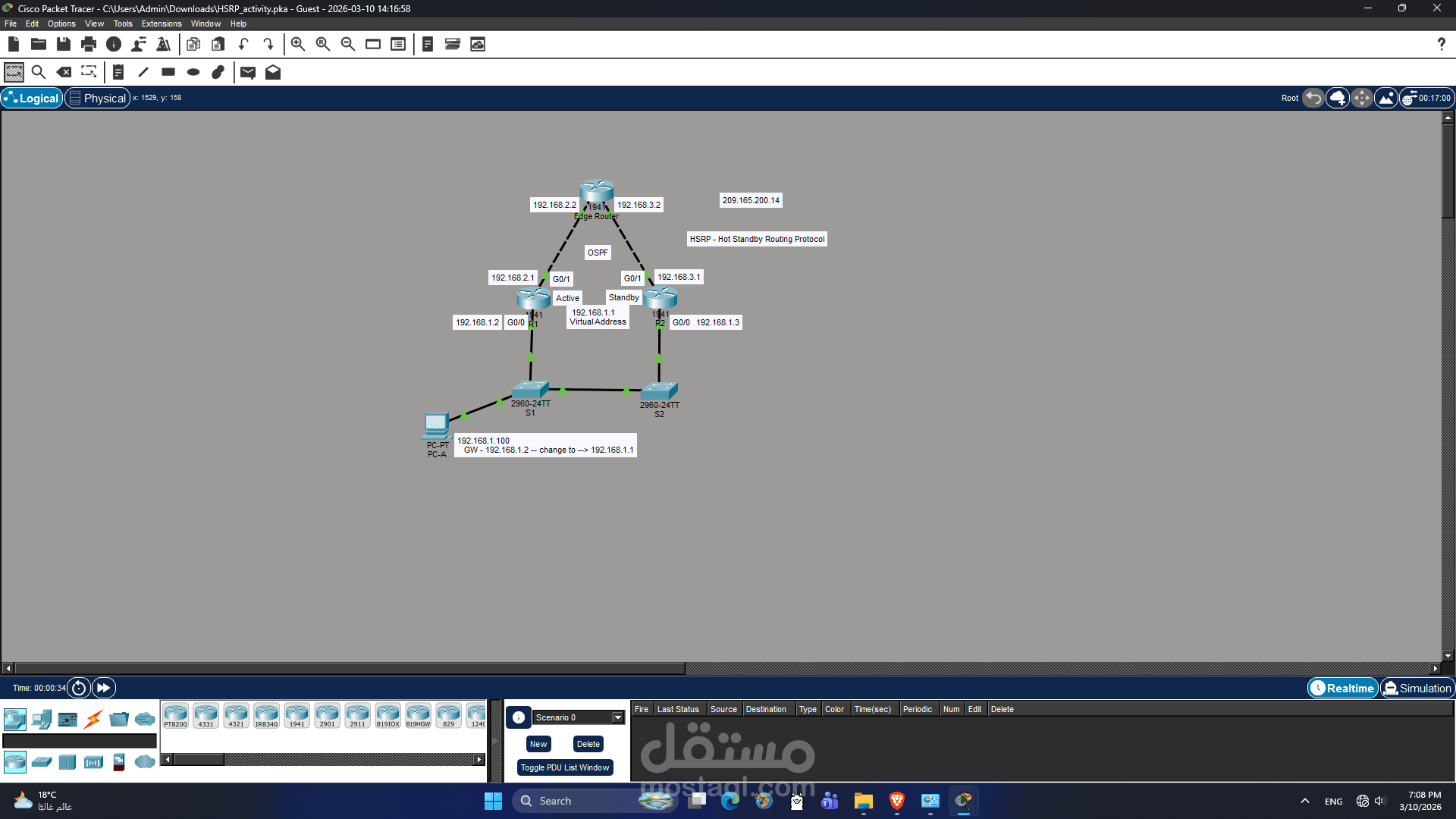Switch to the Logical workspace view
The image size is (1456, 819).
coord(32,98)
